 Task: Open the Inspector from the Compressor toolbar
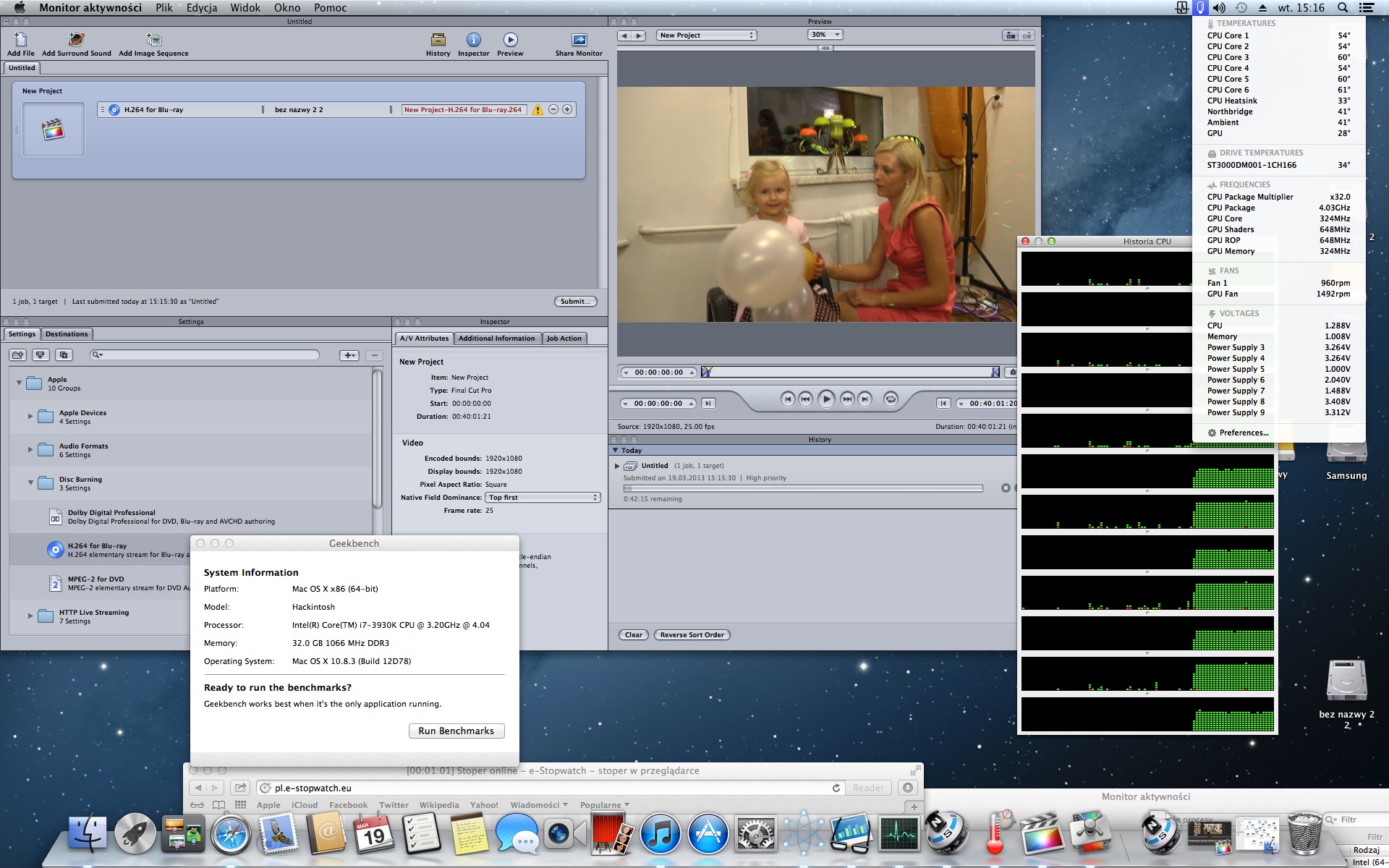473,40
